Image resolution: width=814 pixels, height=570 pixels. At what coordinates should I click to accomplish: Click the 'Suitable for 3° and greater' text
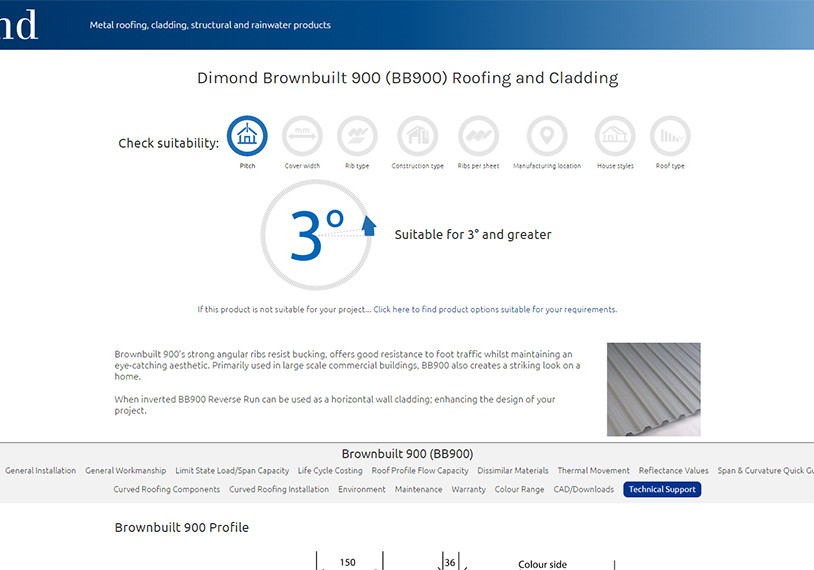pyautogui.click(x=473, y=235)
